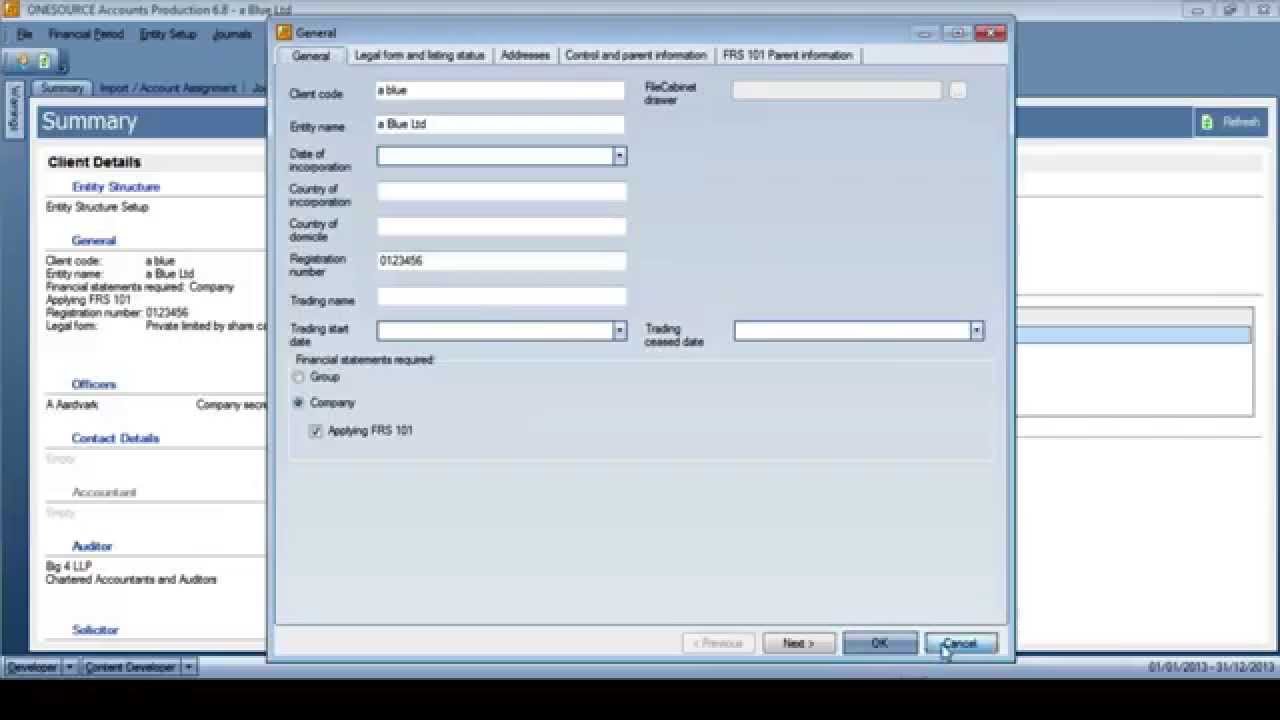The width and height of the screenshot is (1280, 720).
Task: Select the Group radio button
Action: pos(298,377)
